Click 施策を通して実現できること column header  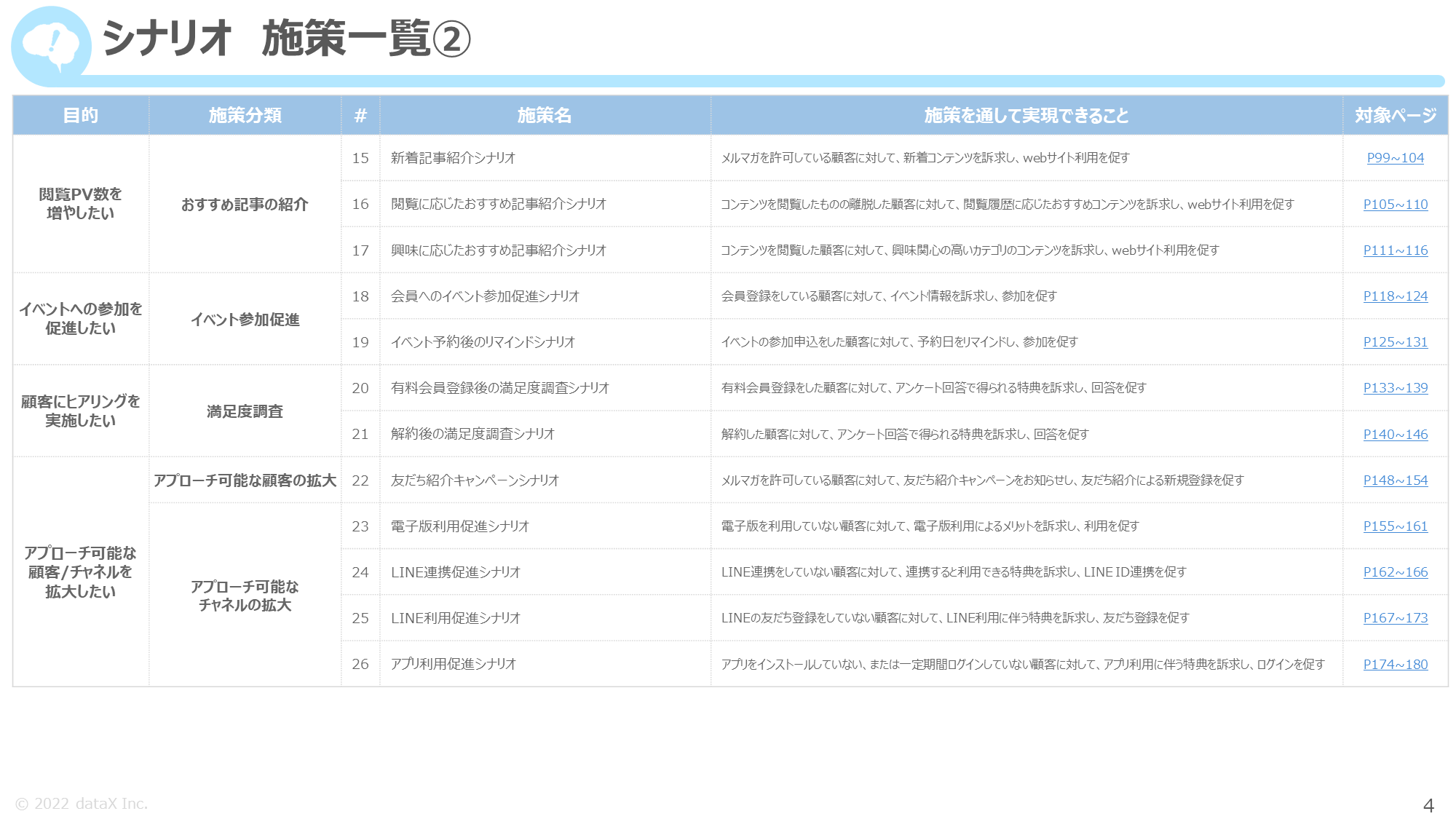tap(1026, 115)
